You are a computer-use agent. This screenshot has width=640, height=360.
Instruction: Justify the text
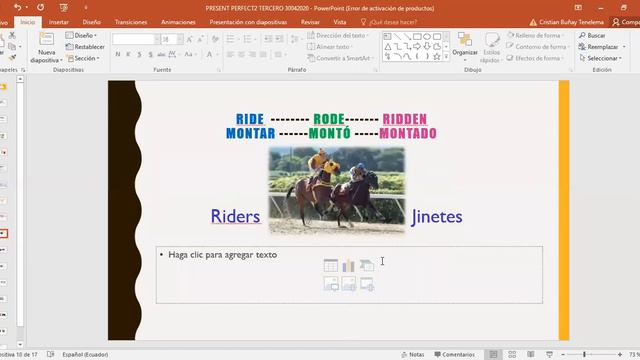tap(263, 54)
